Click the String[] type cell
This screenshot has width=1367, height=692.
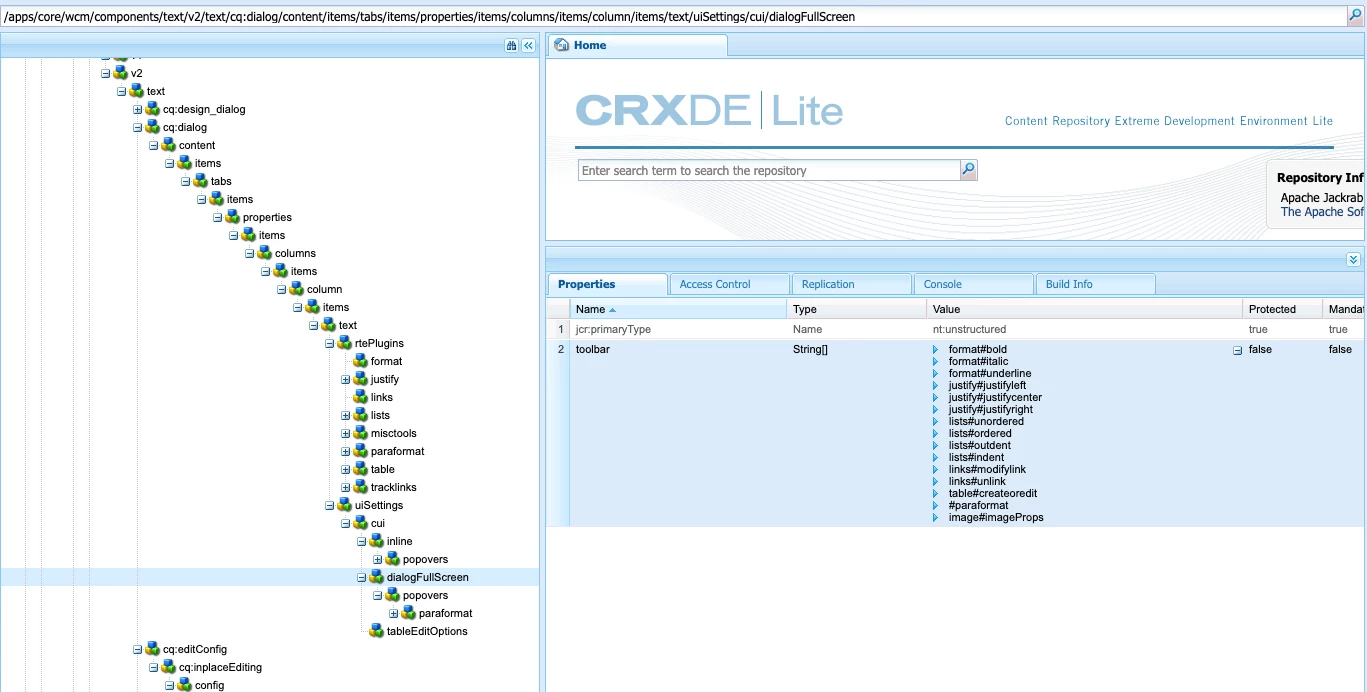pyautogui.click(x=810, y=349)
